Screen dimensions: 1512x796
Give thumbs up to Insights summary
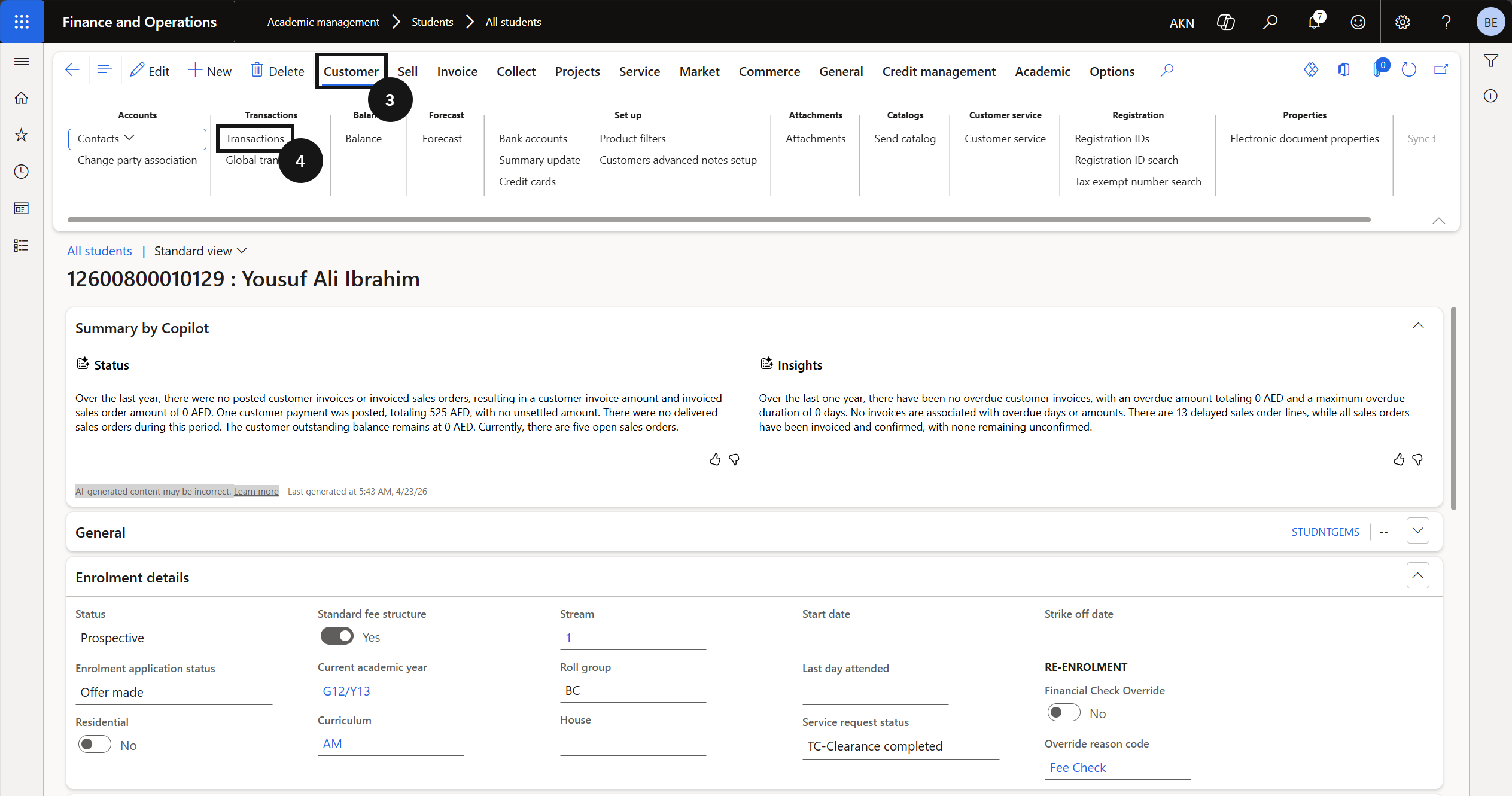1399,459
